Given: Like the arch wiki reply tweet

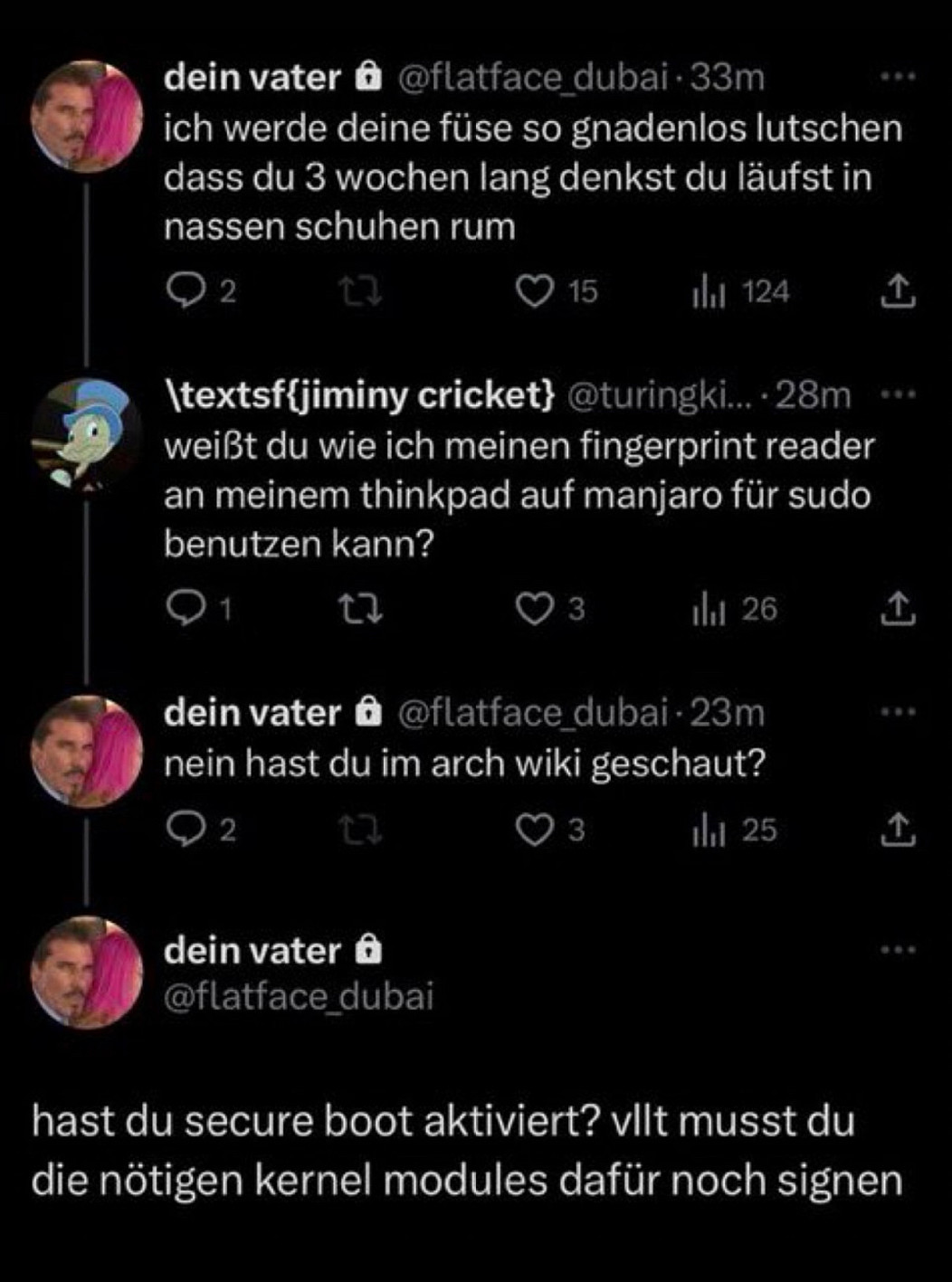Looking at the screenshot, I should point(534,830).
